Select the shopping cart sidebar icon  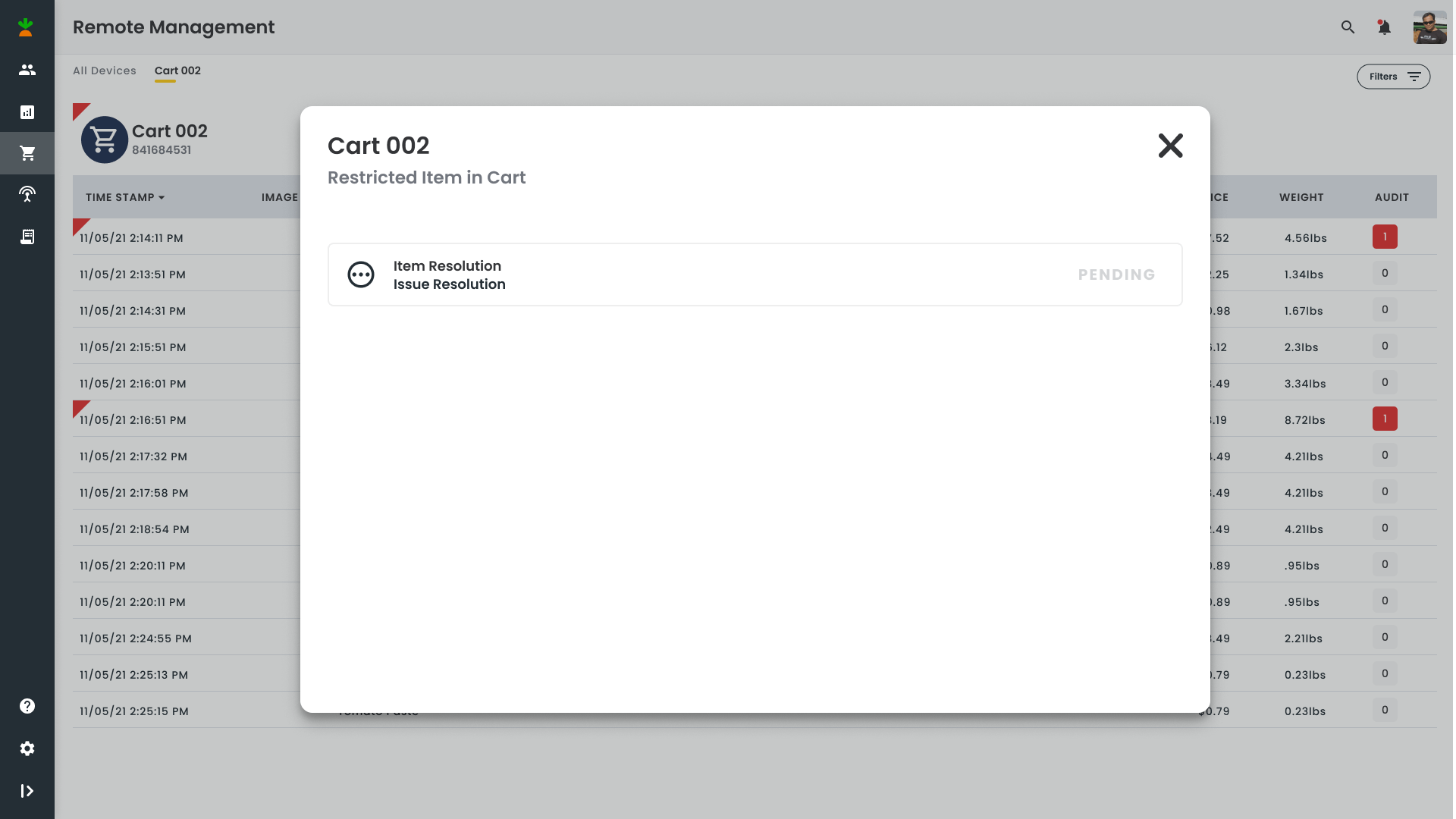[27, 153]
